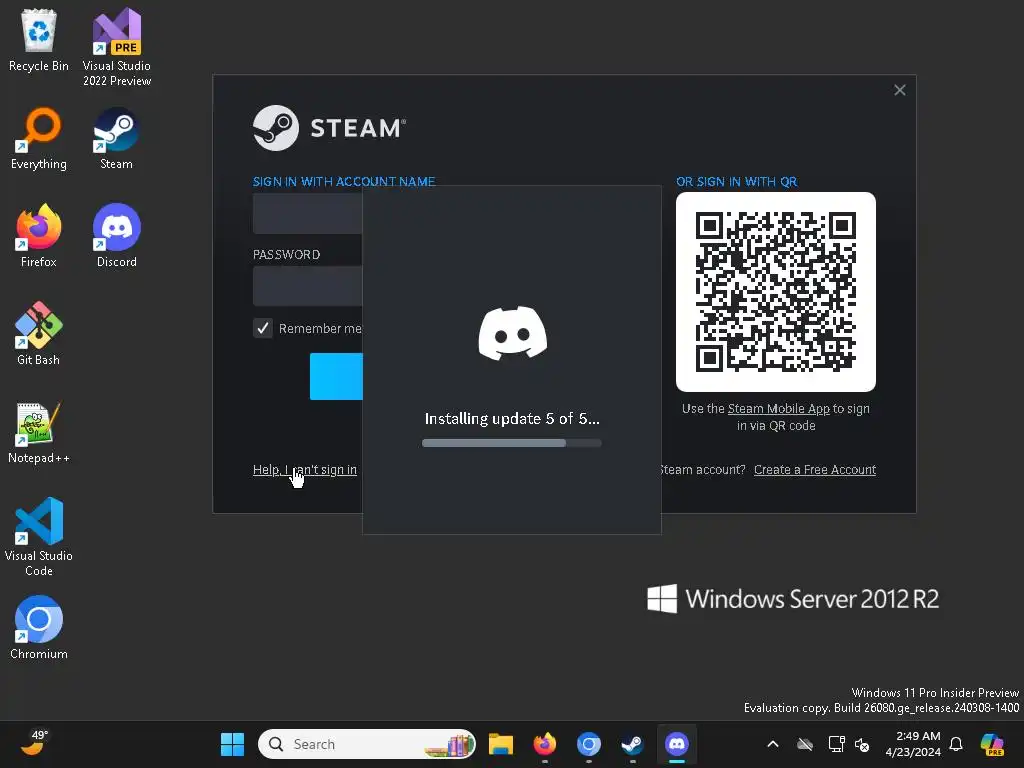This screenshot has height=768, width=1024.
Task: Open network status tray icon
Action: point(837,744)
